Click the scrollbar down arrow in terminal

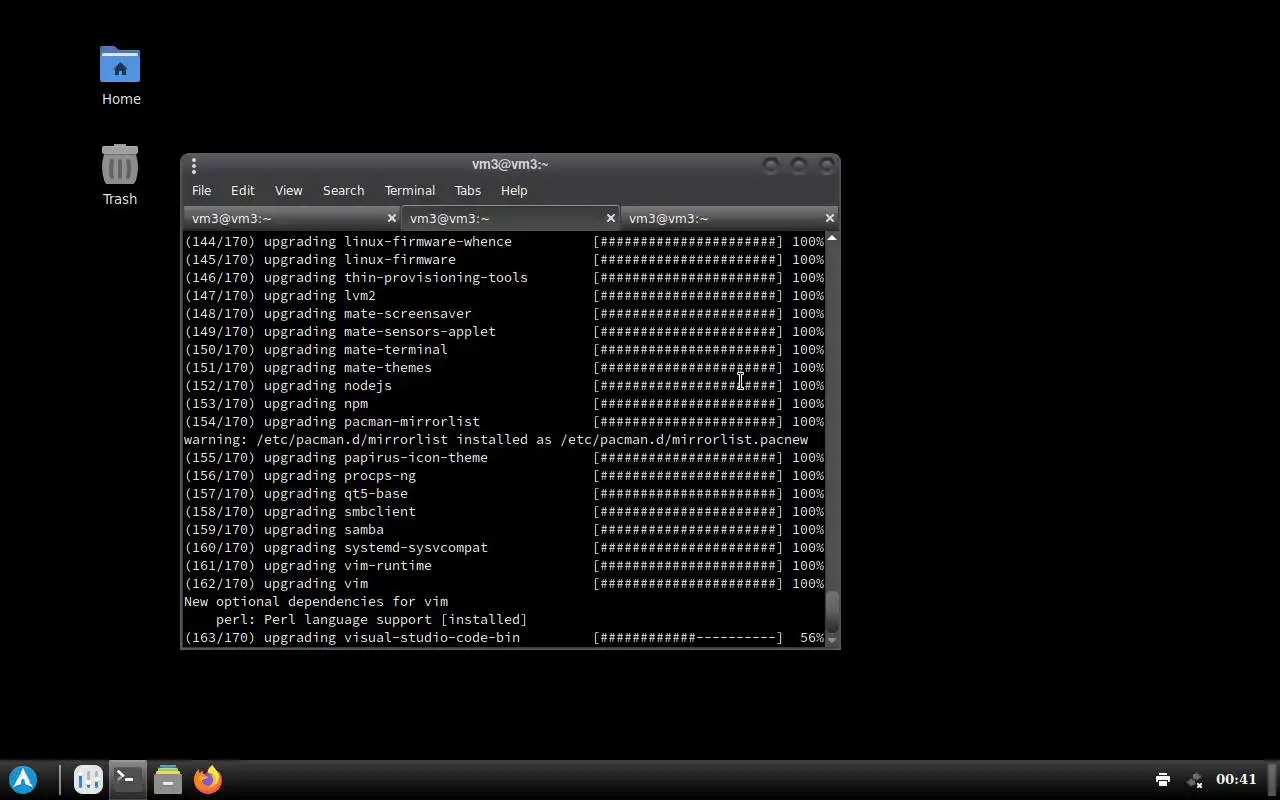[832, 640]
